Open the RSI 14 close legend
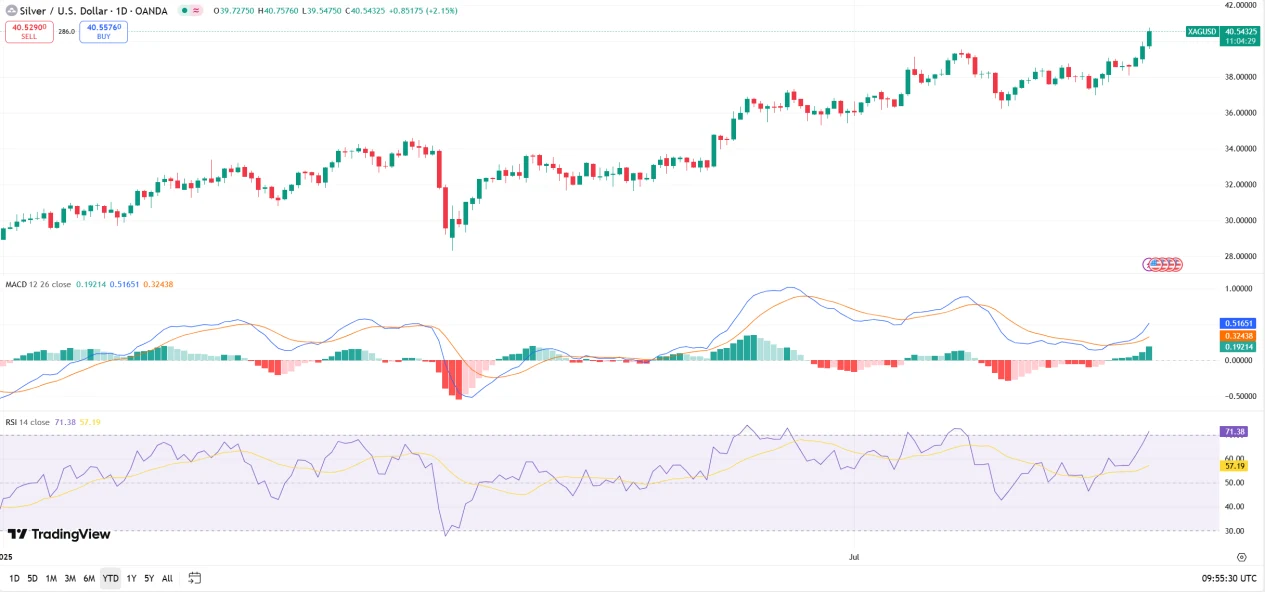Screen dimensions: 1265x592 click(x=28, y=422)
